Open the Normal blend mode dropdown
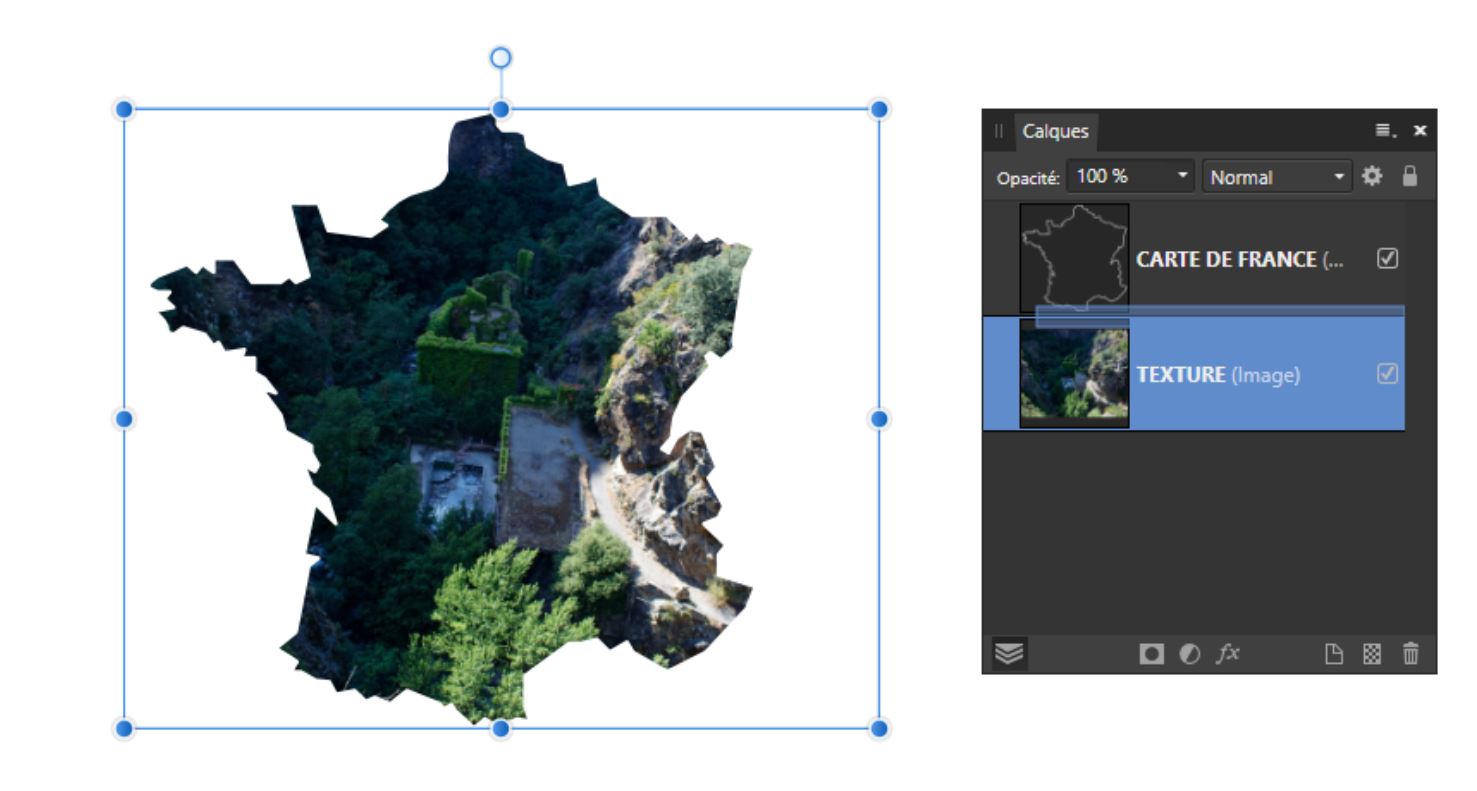 point(1277,176)
